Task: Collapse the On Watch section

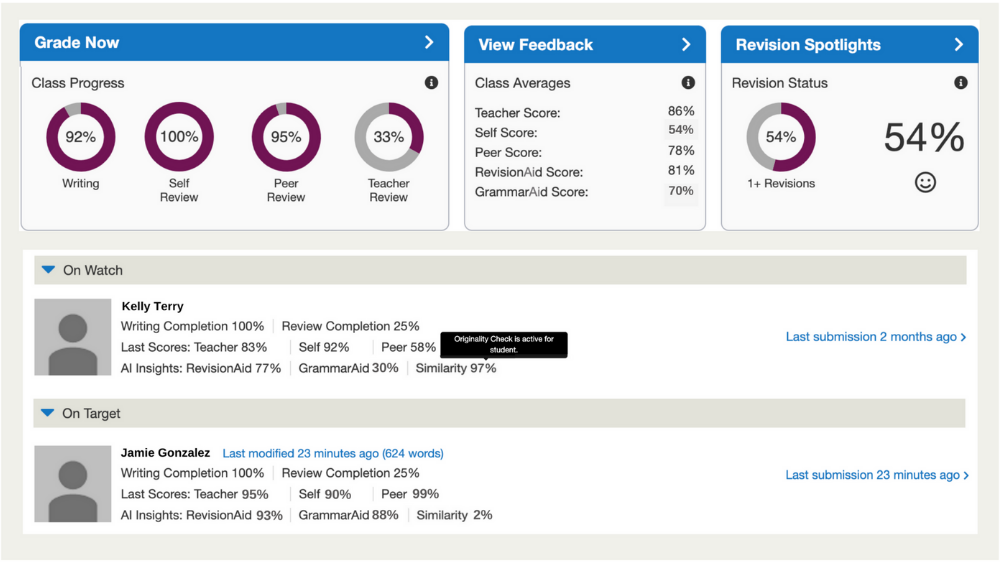Action: 48,270
